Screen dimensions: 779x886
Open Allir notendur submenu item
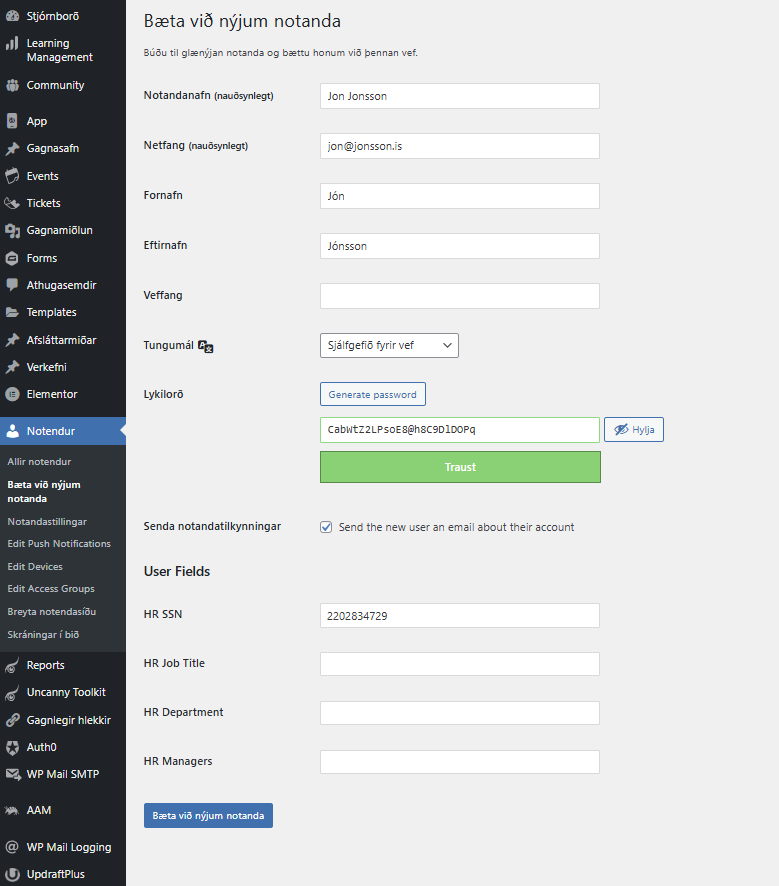pyautogui.click(x=39, y=462)
